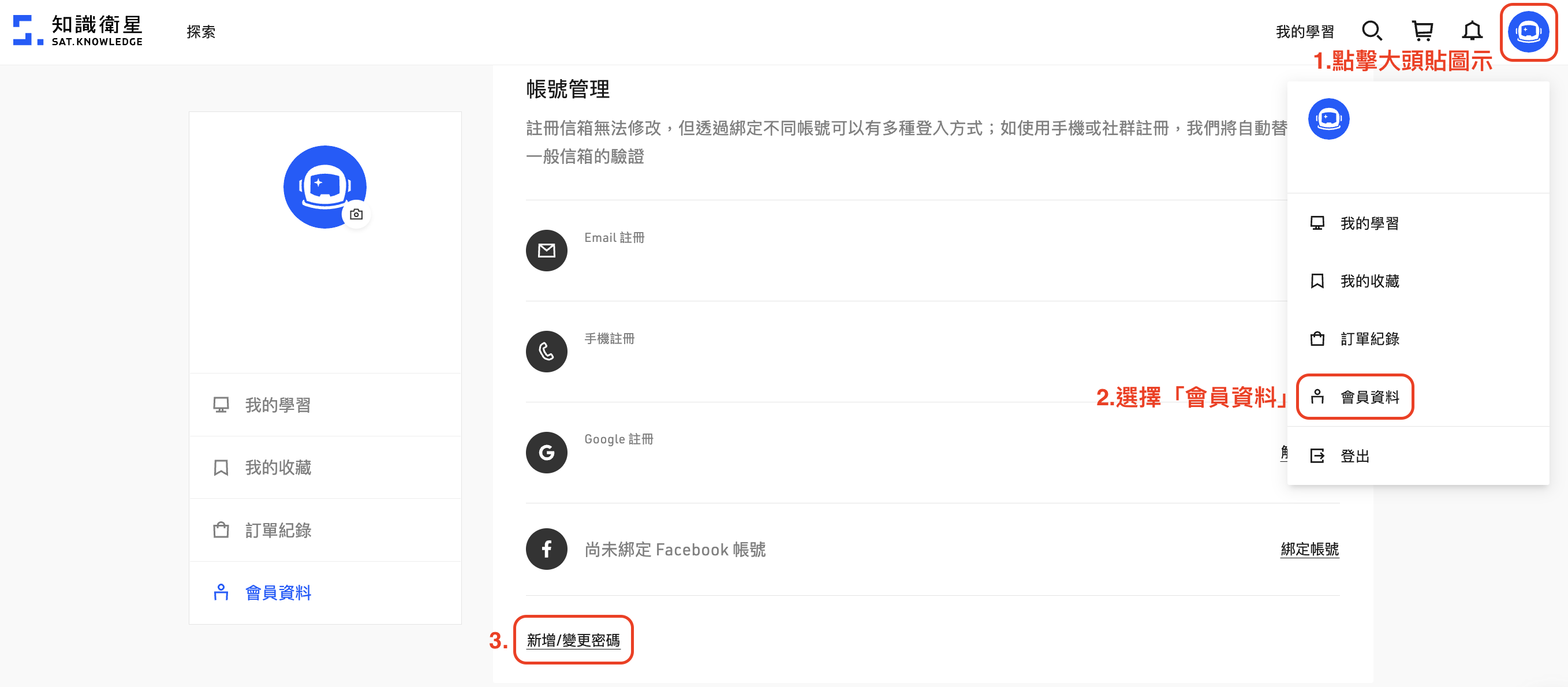Click the 手機註冊 phone icon

point(546,351)
